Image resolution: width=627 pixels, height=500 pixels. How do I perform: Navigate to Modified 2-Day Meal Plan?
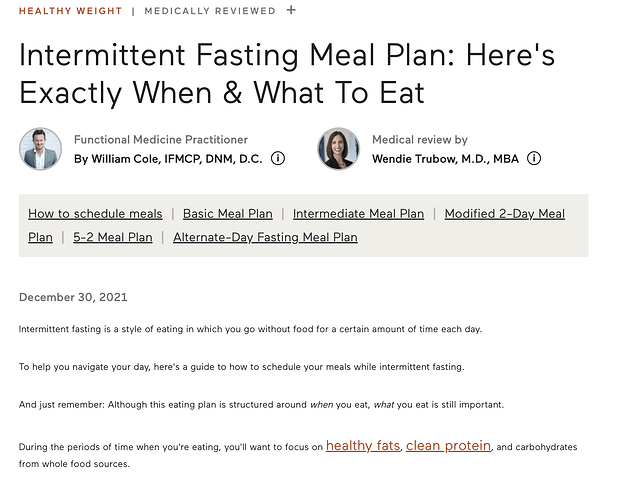[504, 214]
